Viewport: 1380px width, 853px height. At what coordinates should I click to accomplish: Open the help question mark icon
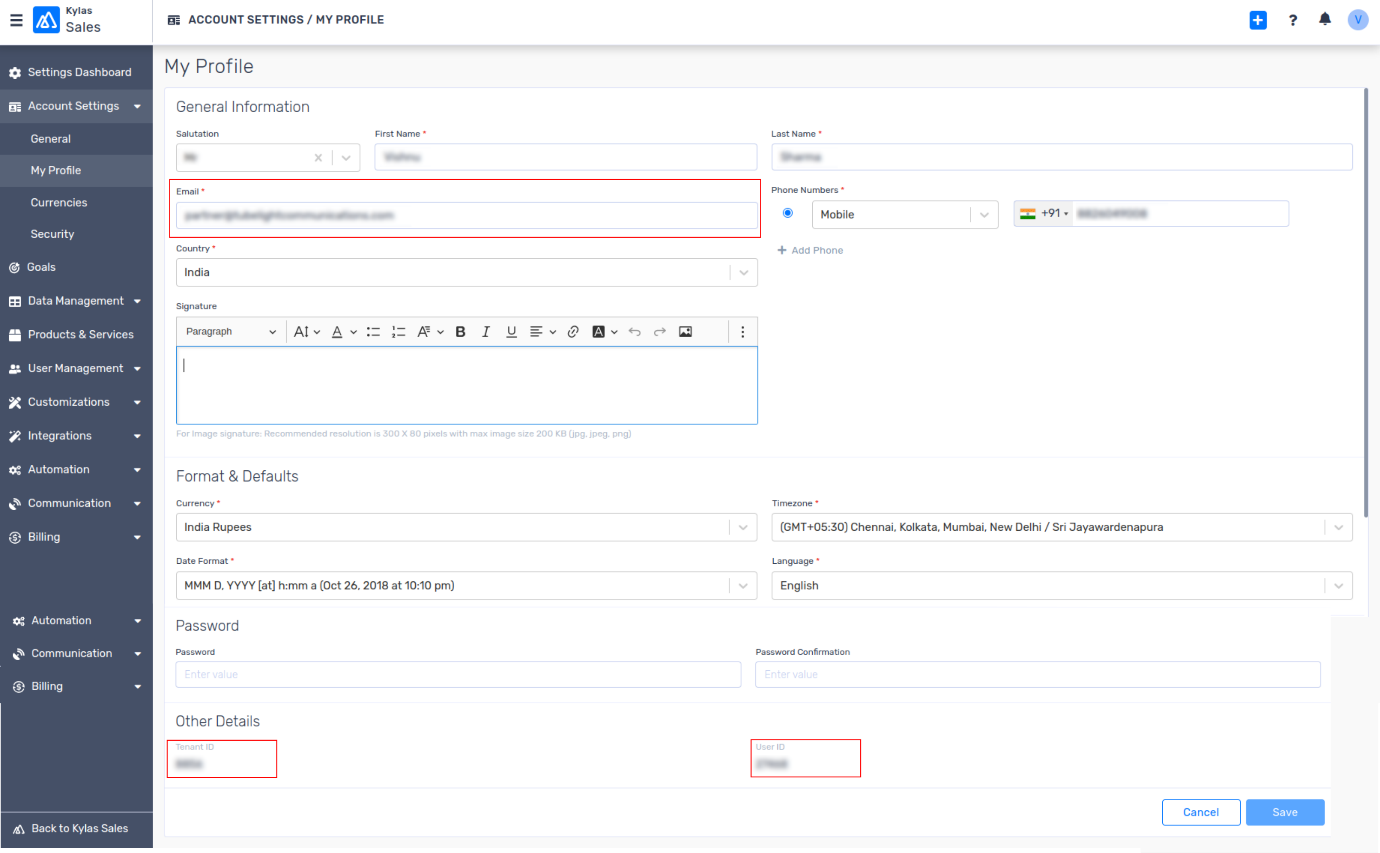(1293, 20)
